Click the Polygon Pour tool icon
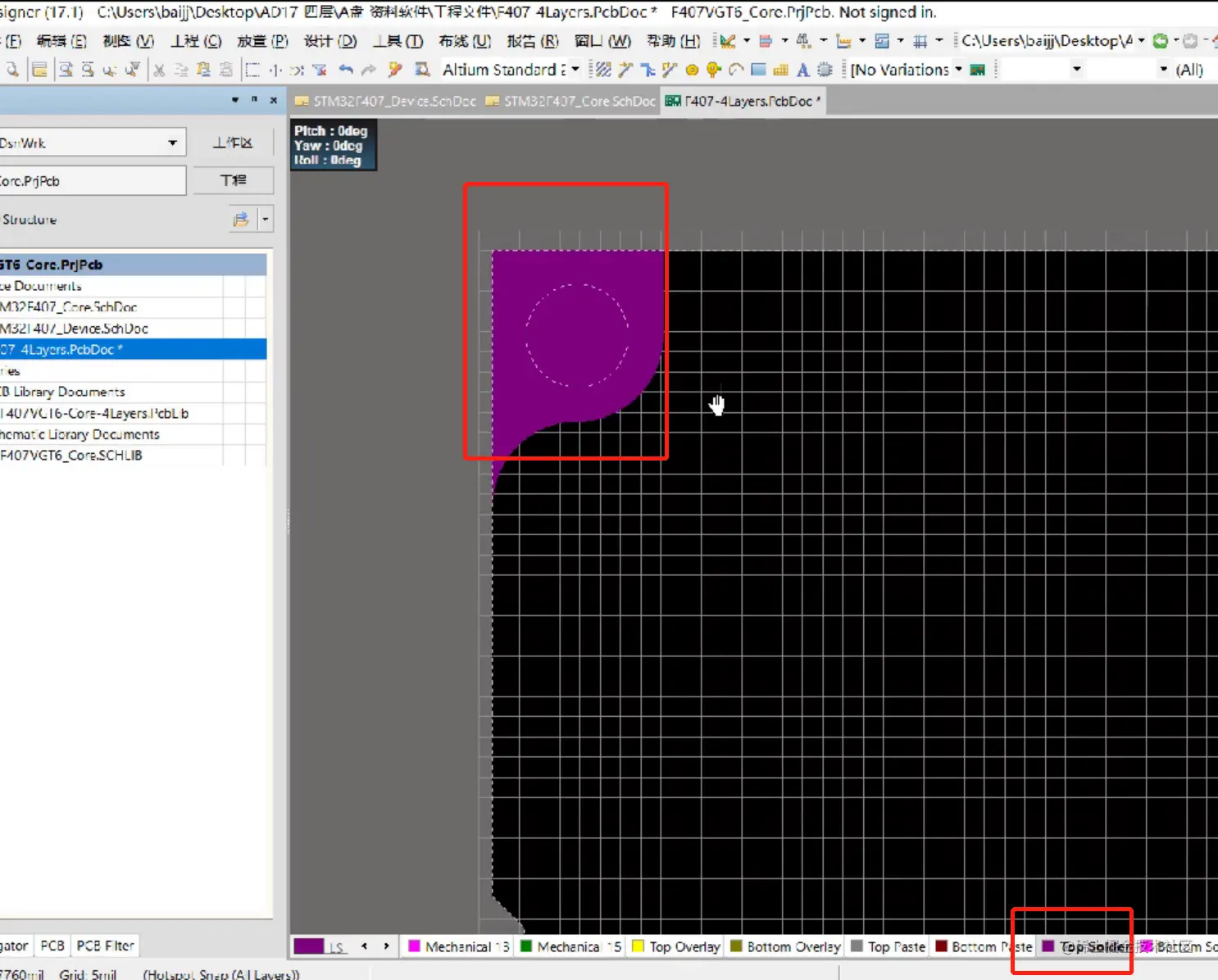The image size is (1218, 980). (x=780, y=70)
